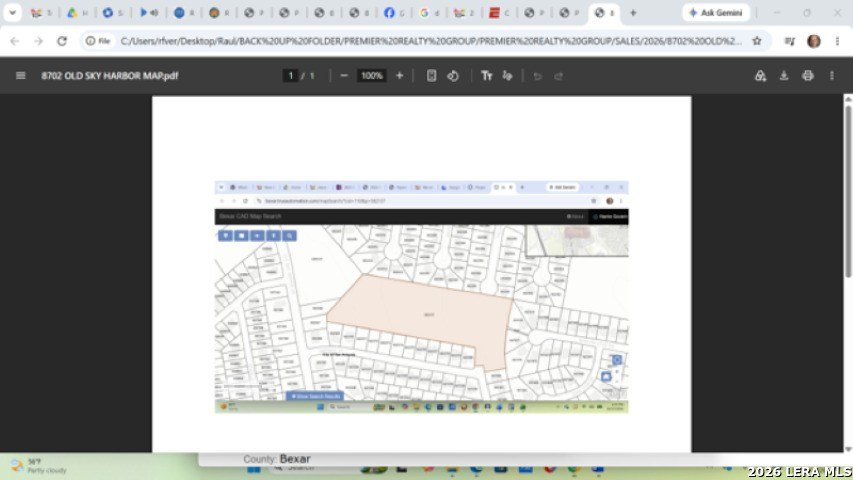Click the Ask Gemini button

(x=716, y=13)
